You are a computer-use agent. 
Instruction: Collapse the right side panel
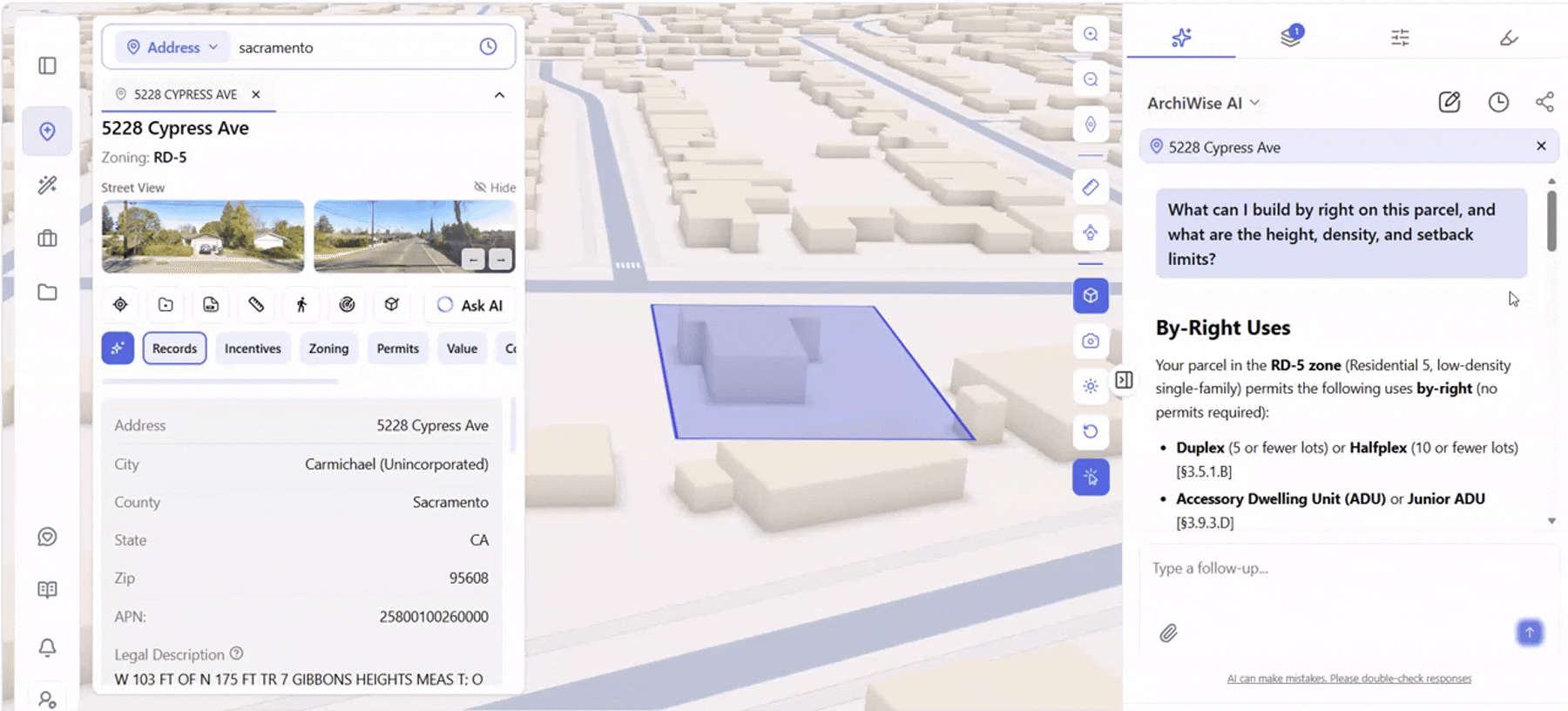point(1124,380)
